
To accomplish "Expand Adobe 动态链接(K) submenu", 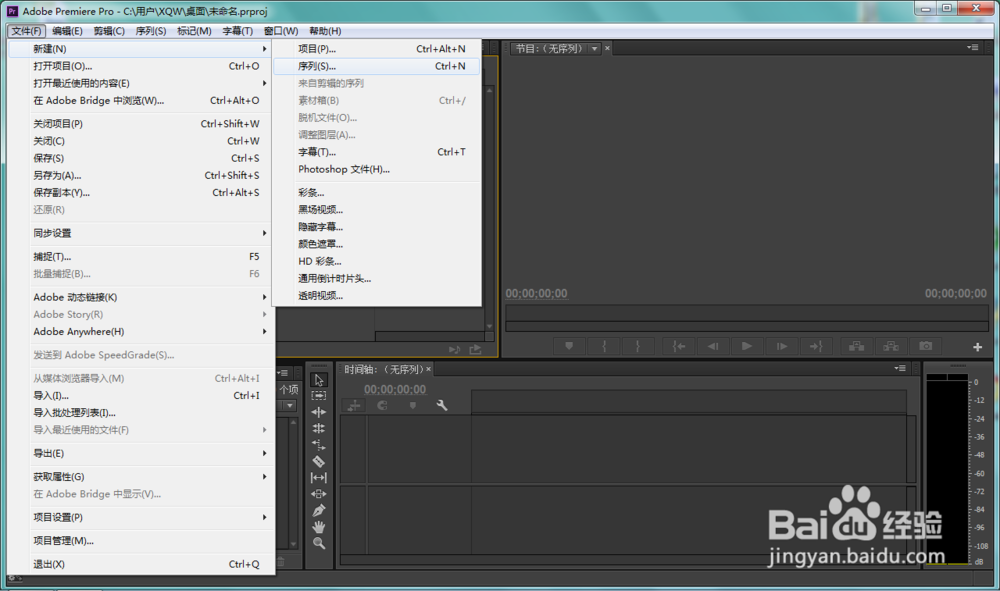I will click(140, 297).
